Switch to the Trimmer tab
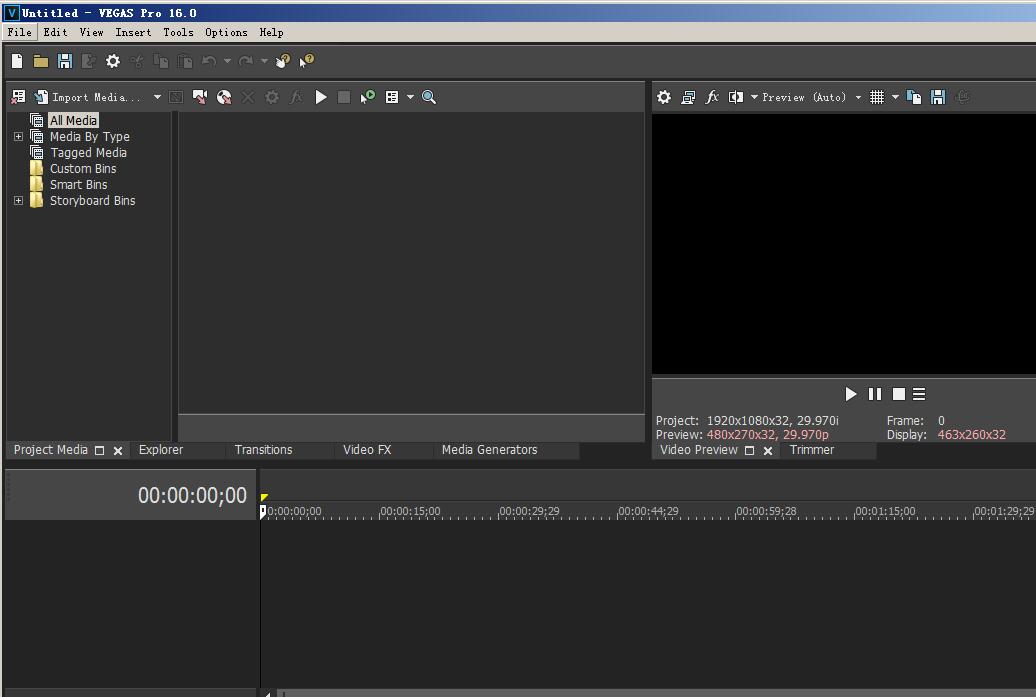The width and height of the screenshot is (1036, 697). (812, 450)
